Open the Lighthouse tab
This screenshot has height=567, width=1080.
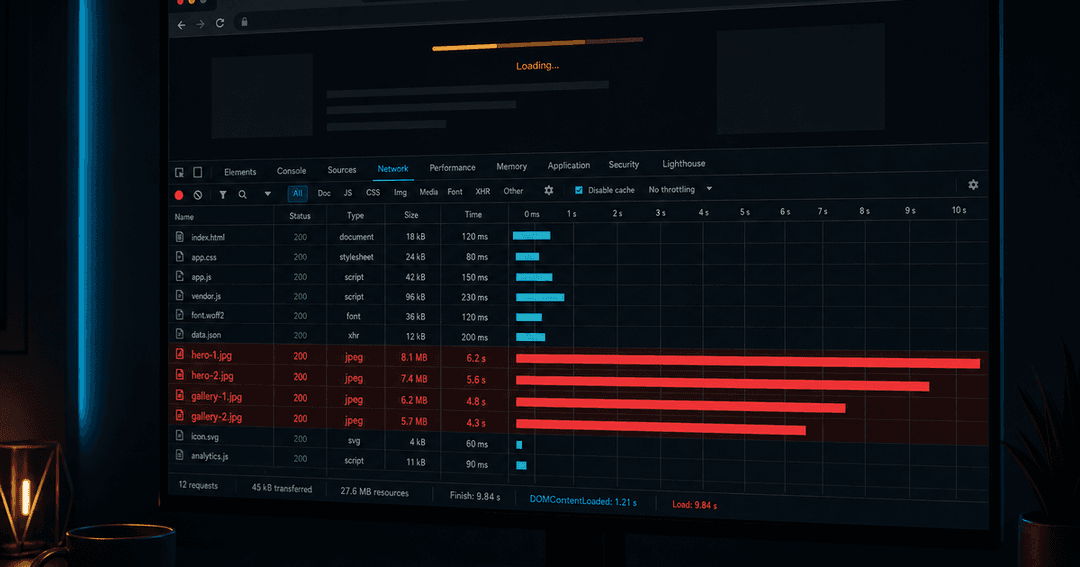click(x=684, y=164)
